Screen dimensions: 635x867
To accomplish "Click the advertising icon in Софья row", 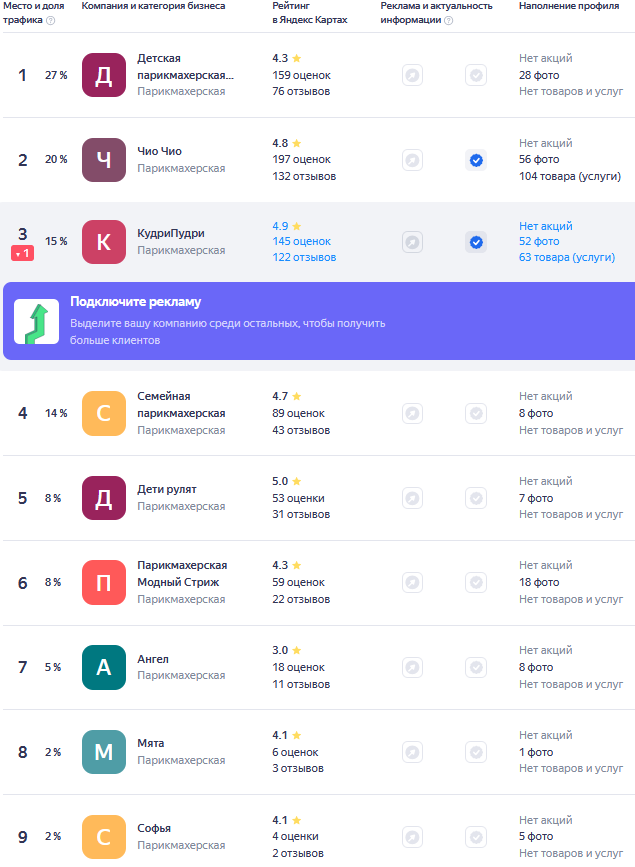I will pos(413,837).
